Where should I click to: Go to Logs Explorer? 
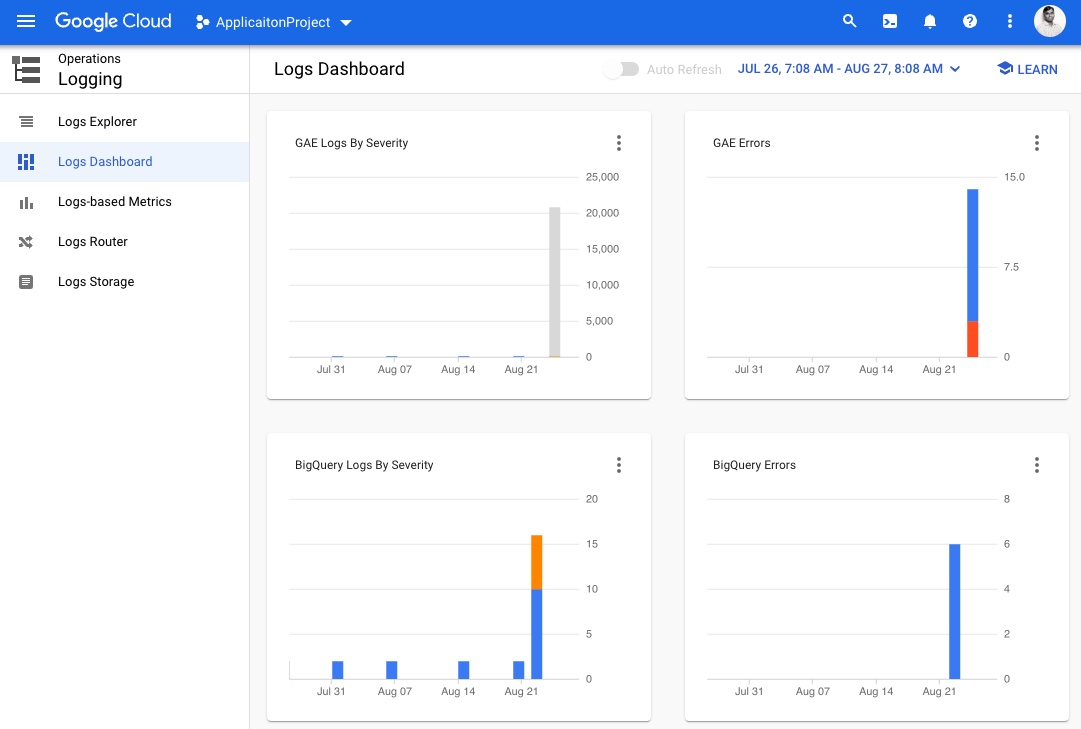tap(124, 122)
